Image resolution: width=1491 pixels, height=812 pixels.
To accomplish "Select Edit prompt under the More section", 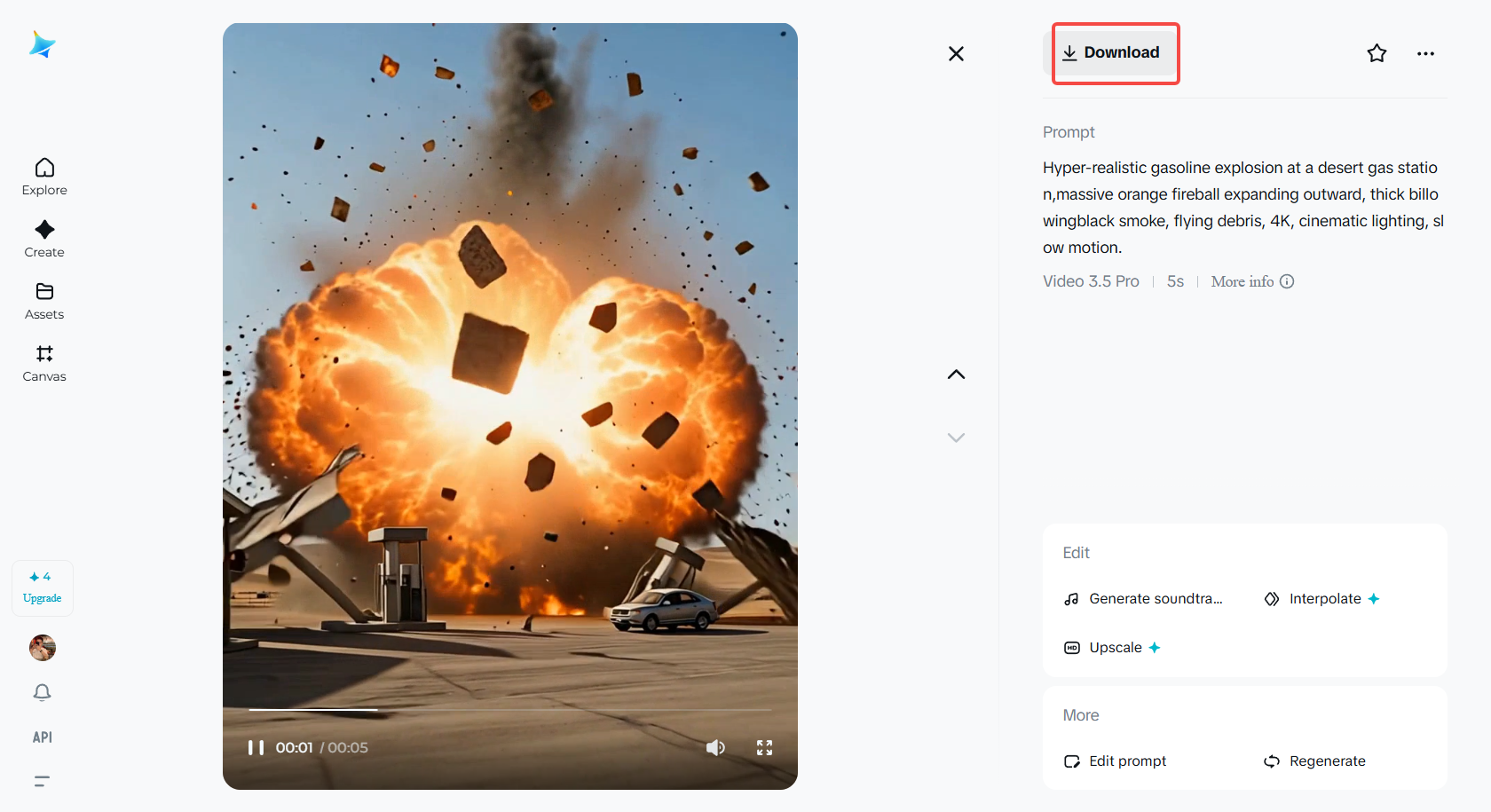I will [x=1115, y=761].
